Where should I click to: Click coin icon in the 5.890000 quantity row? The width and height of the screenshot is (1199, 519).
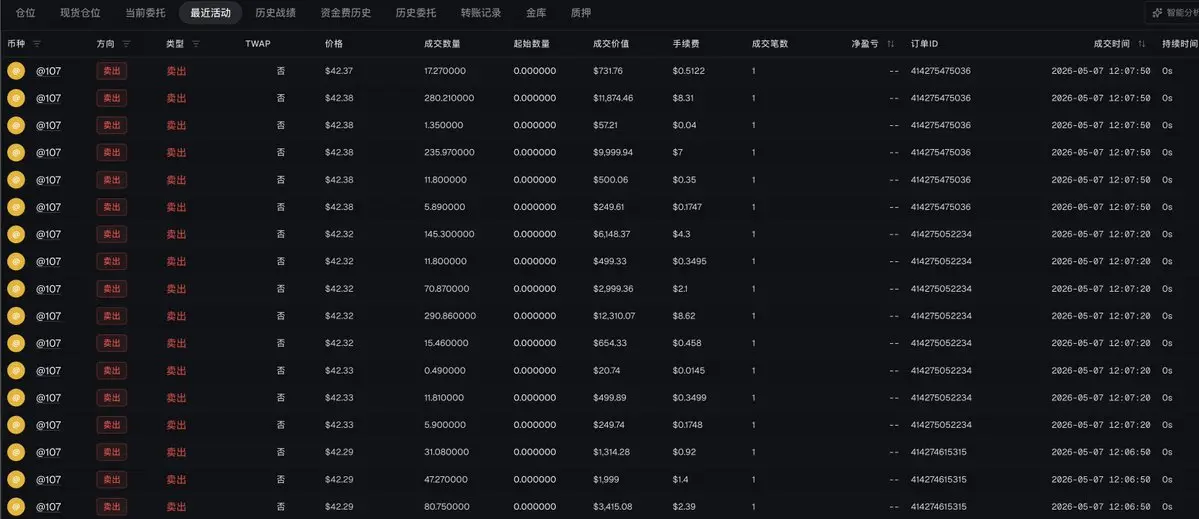click(16, 207)
